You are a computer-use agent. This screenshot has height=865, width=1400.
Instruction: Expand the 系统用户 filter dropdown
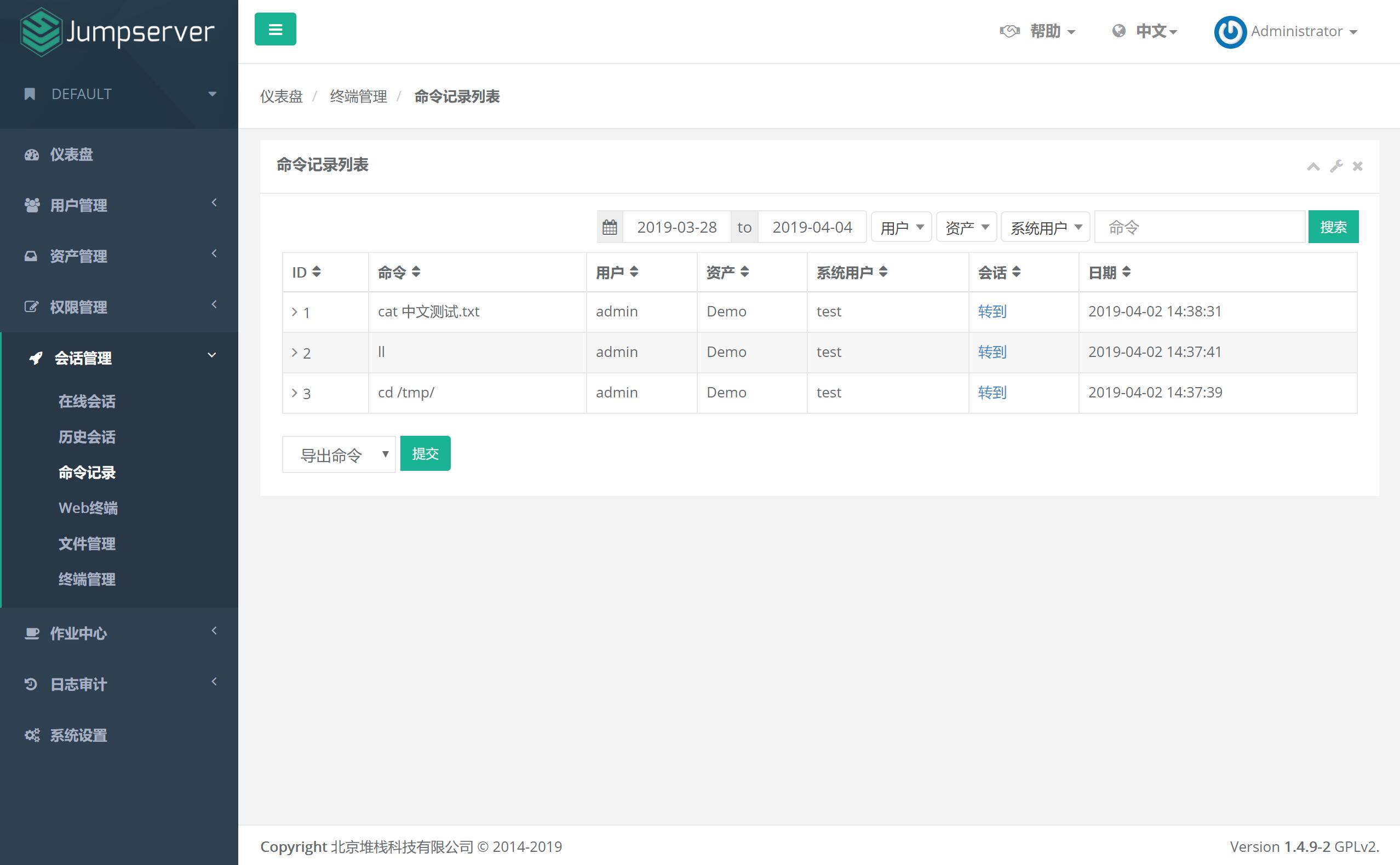(x=1044, y=227)
